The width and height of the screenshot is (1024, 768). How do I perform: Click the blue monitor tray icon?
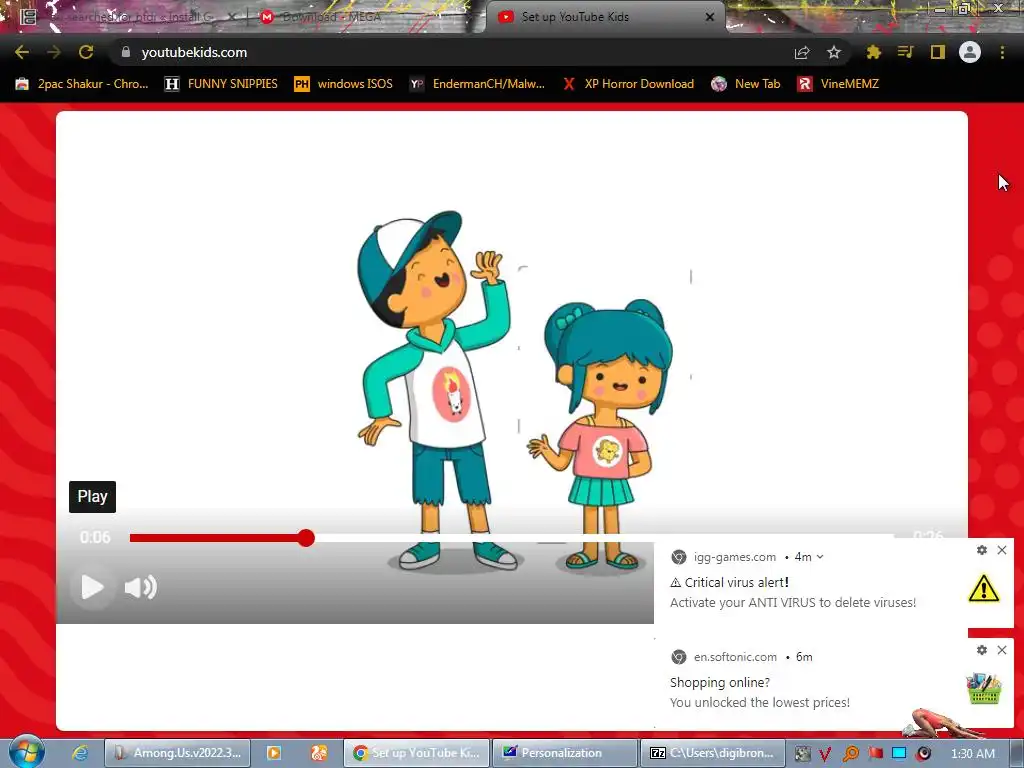[x=899, y=754]
